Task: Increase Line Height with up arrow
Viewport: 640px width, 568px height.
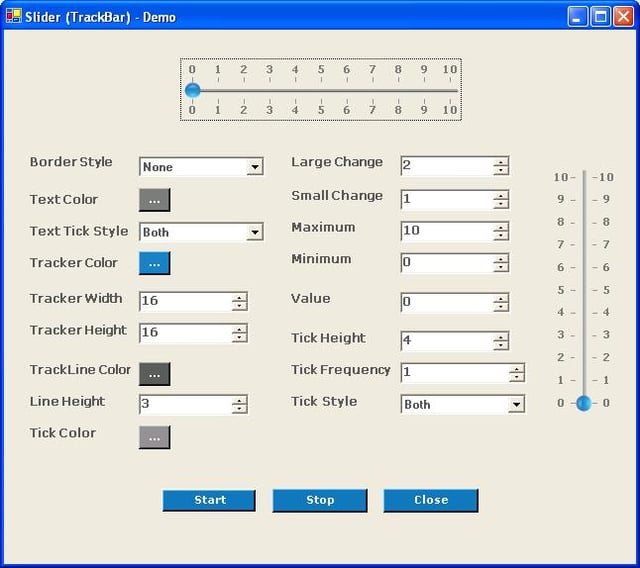Action: 240,400
